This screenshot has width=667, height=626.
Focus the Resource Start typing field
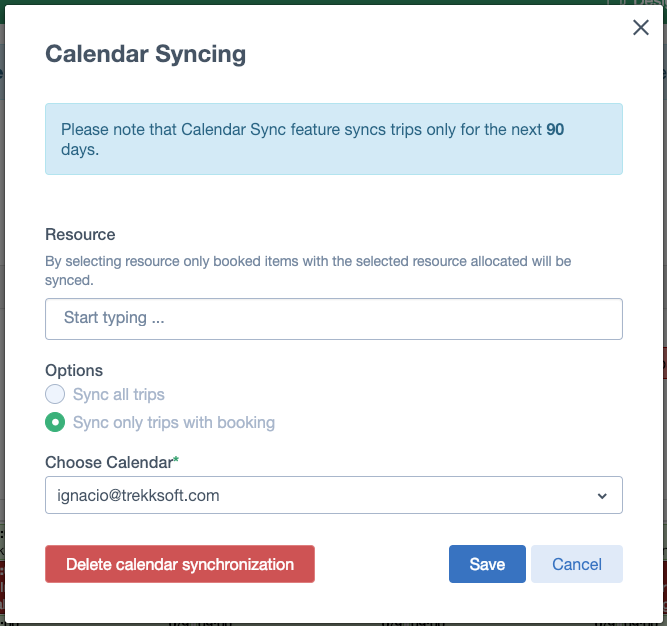[334, 319]
